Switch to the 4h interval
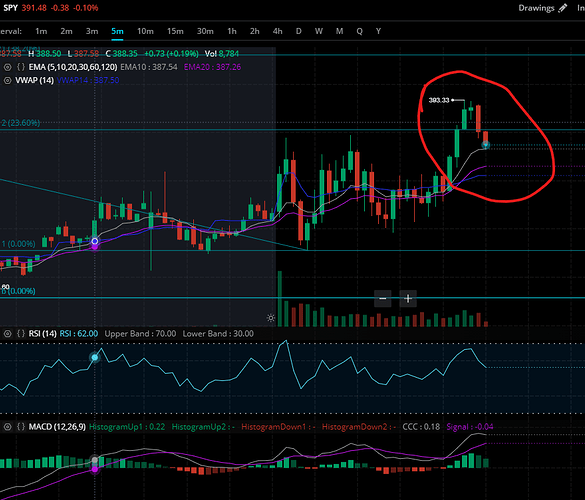The width and height of the screenshot is (585, 500). (x=277, y=31)
